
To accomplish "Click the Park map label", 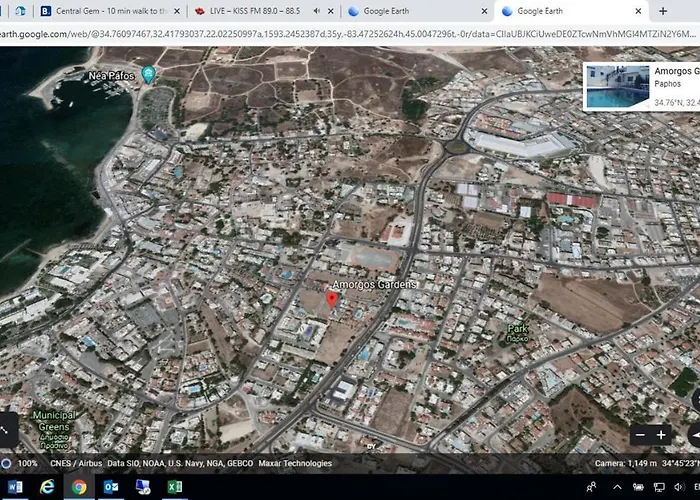I will pyautogui.click(x=517, y=329).
